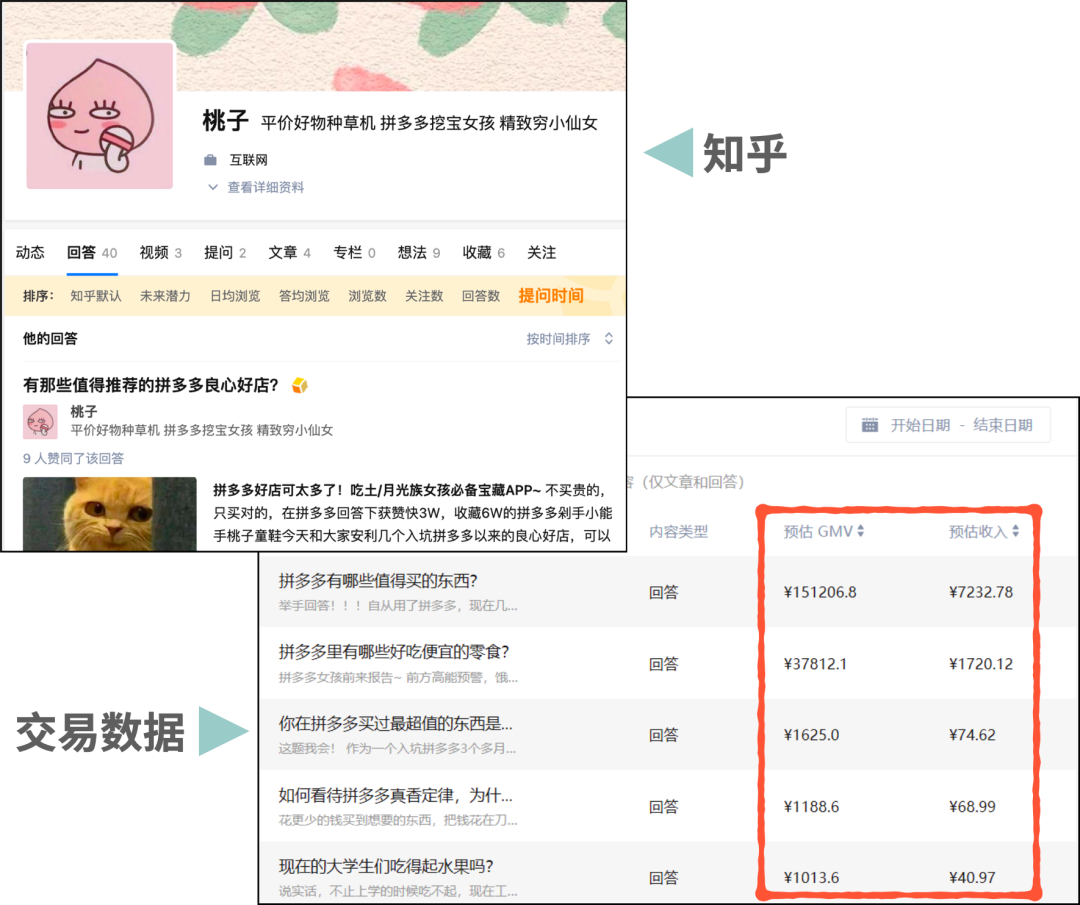The image size is (1080, 905).
Task: Open the 9 人赞同了该回答 link
Action: point(73,459)
